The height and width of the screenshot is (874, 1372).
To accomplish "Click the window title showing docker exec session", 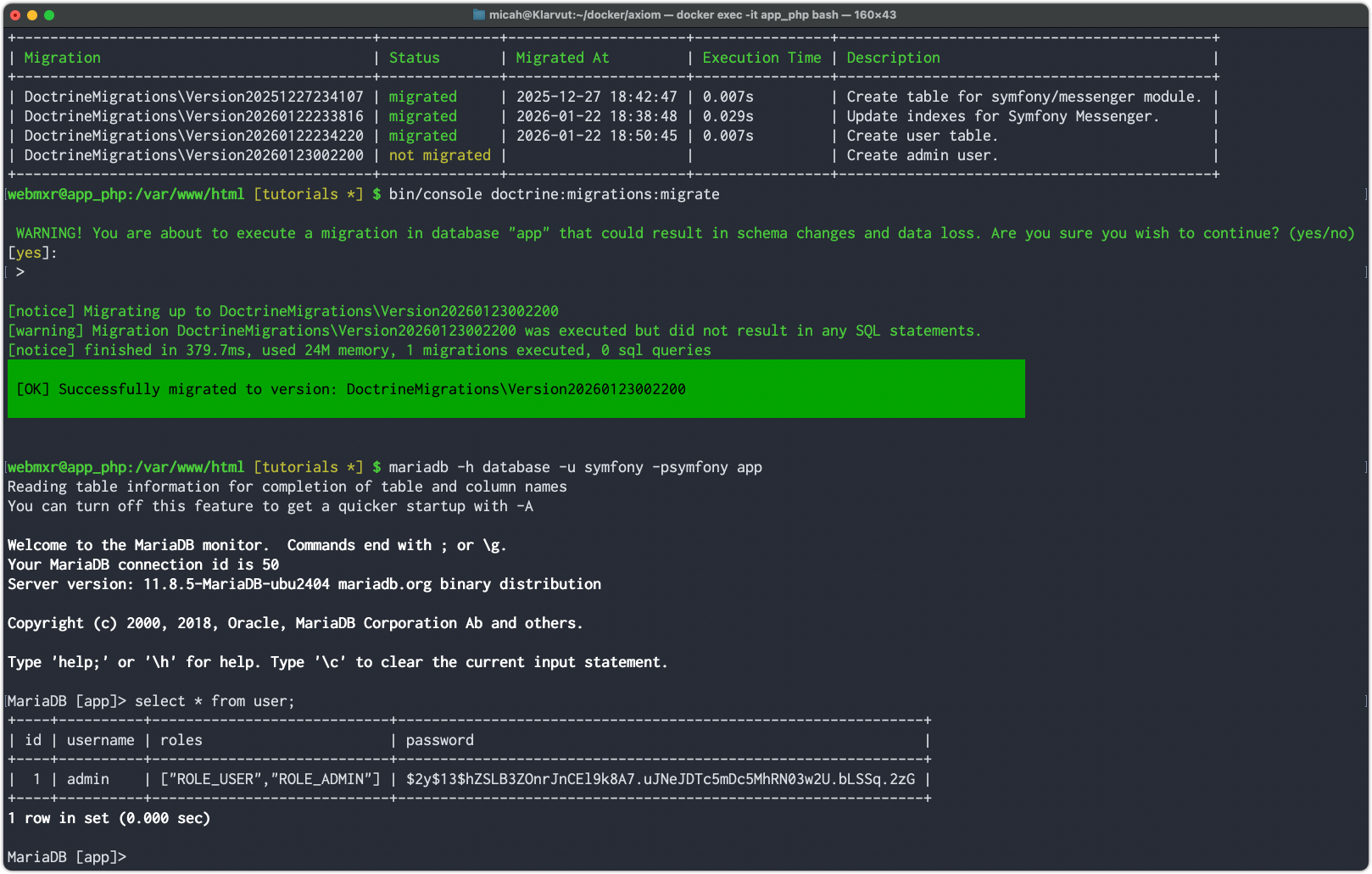I will click(x=687, y=14).
